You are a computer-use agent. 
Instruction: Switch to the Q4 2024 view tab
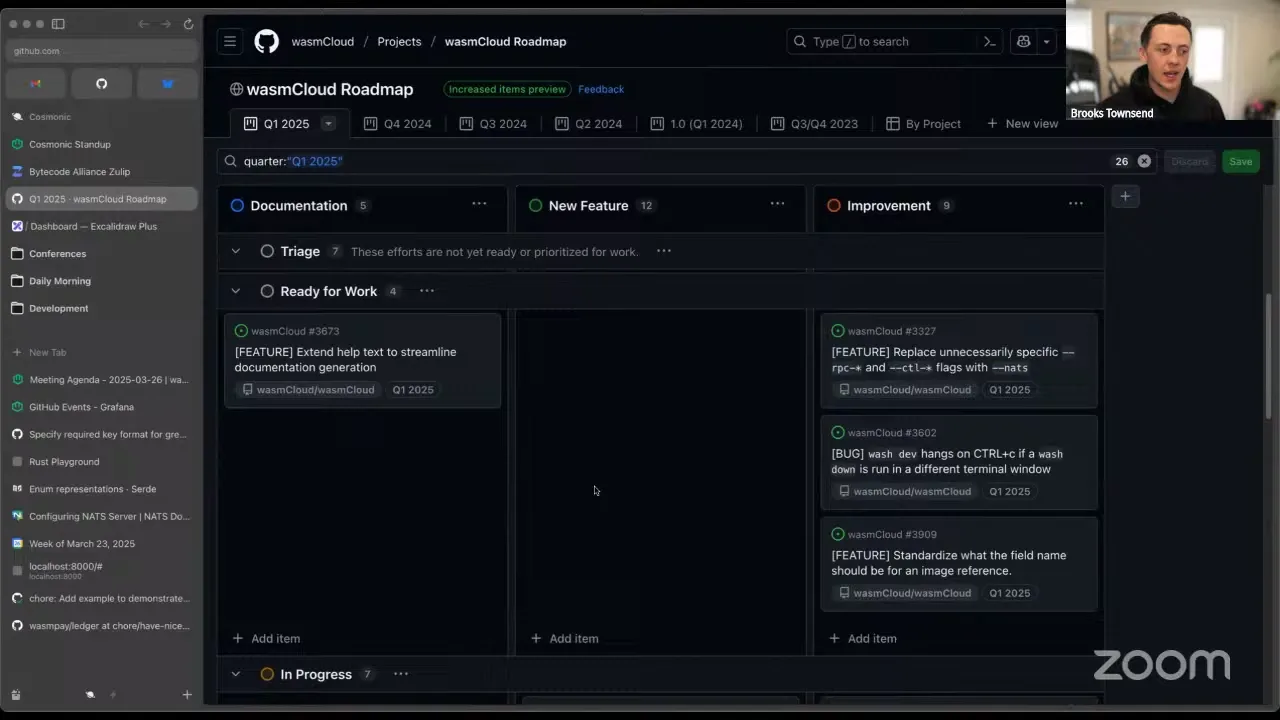(x=397, y=124)
